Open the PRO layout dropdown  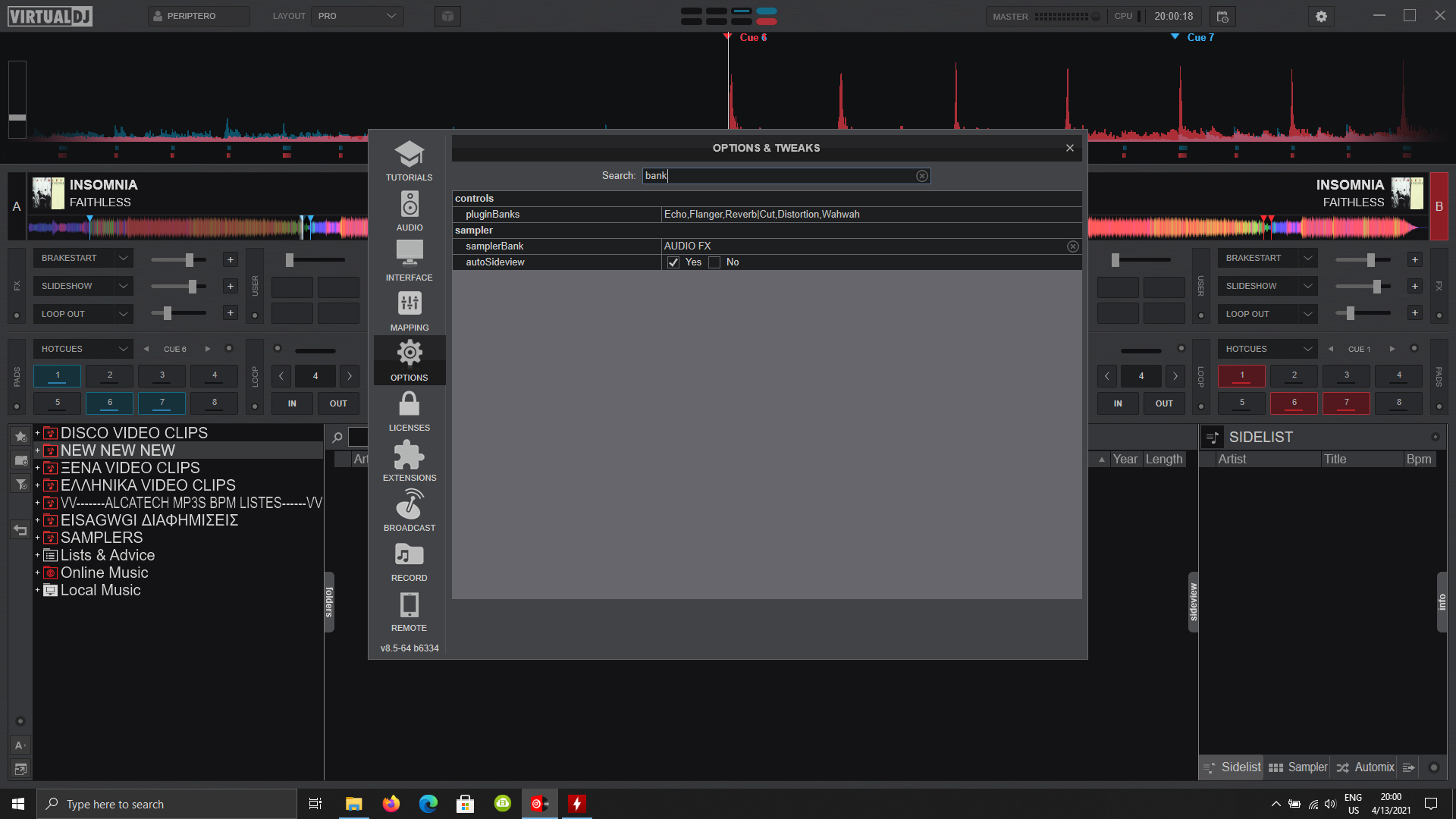(357, 16)
